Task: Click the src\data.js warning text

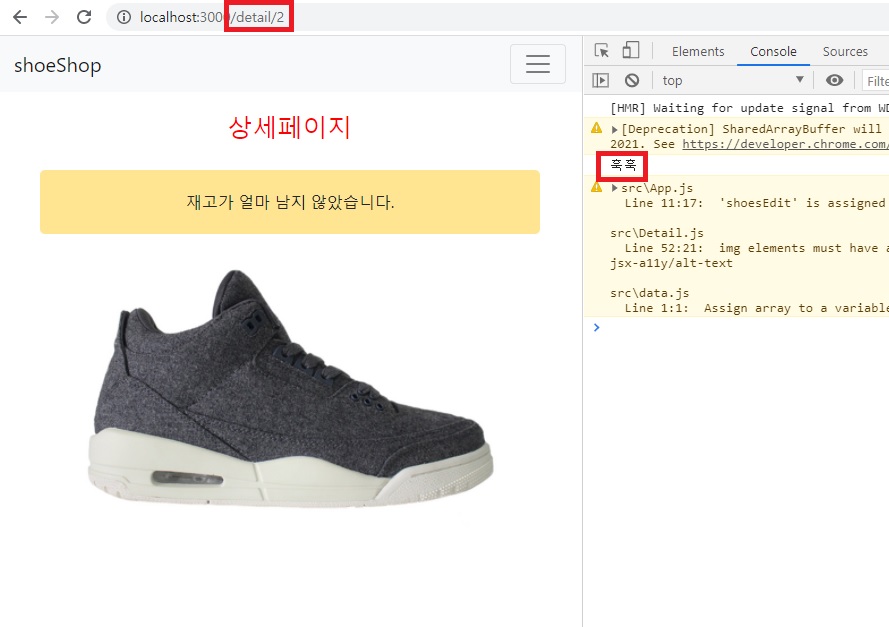Action: coord(650,293)
